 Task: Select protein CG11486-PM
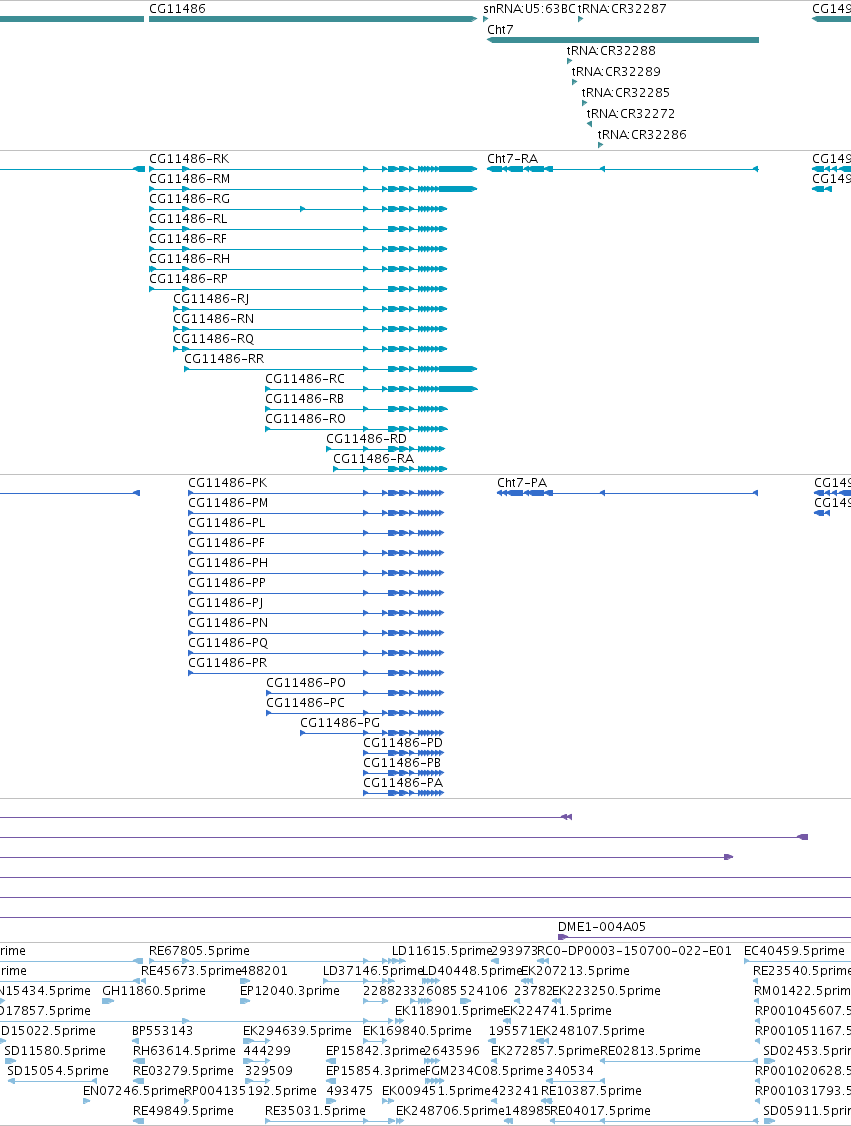coord(228,503)
